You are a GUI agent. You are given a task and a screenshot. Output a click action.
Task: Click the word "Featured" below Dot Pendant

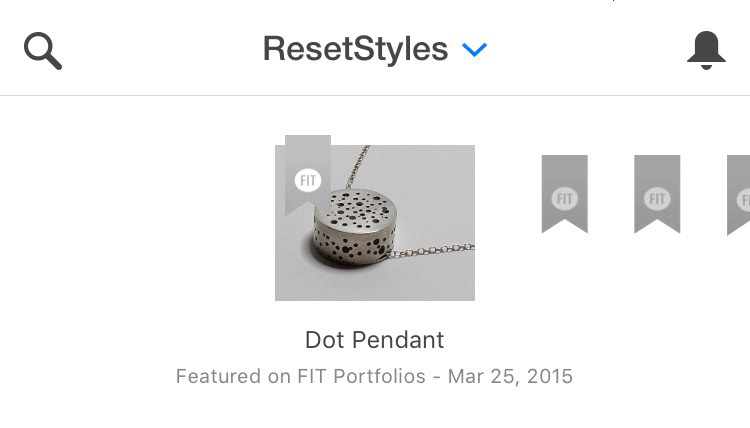(x=219, y=377)
